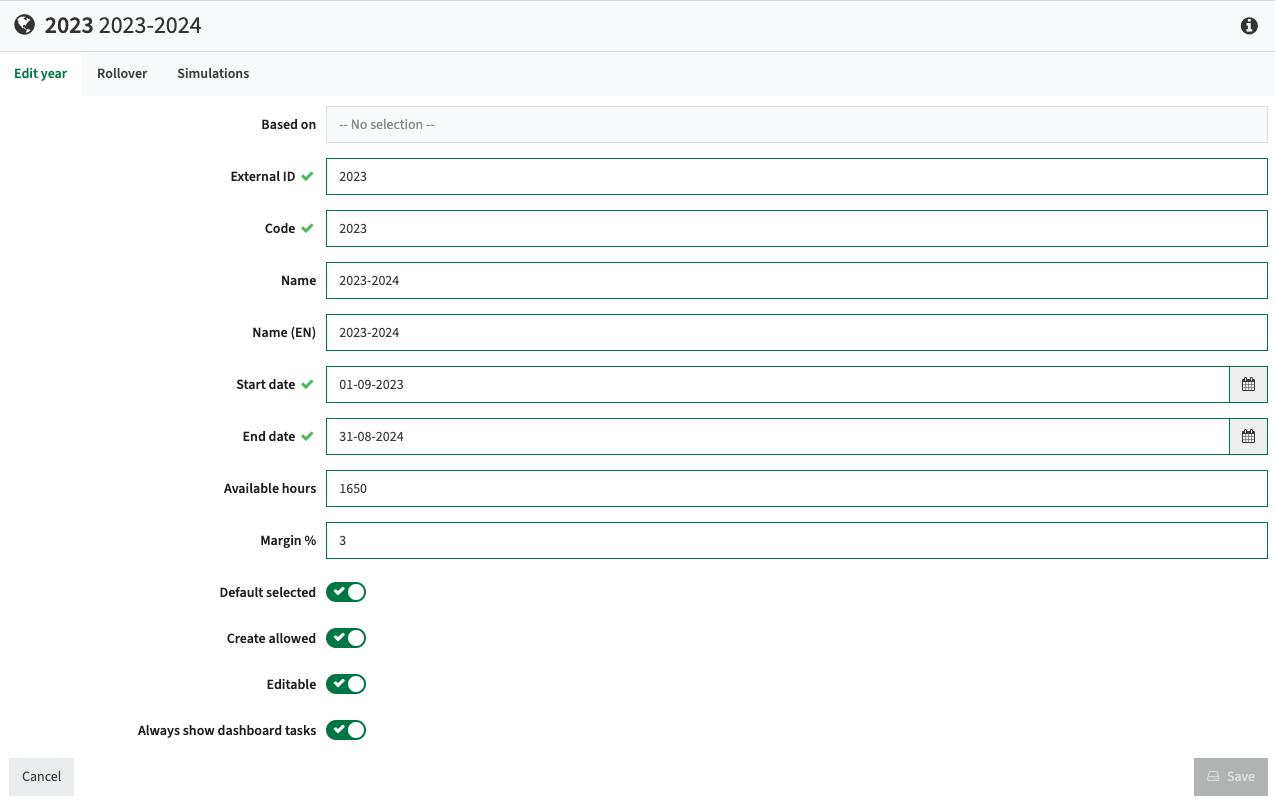Click the green checkmark next to External ID
1275x801 pixels.
307,176
